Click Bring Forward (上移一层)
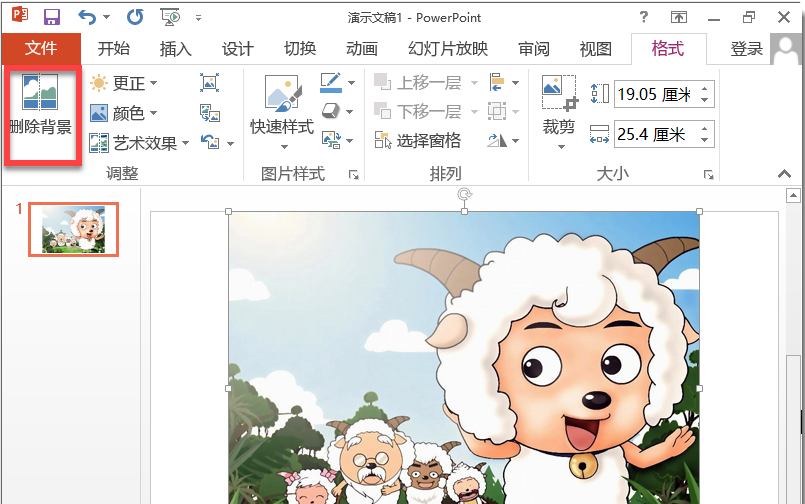Viewport: 805px width, 504px height. [426, 83]
